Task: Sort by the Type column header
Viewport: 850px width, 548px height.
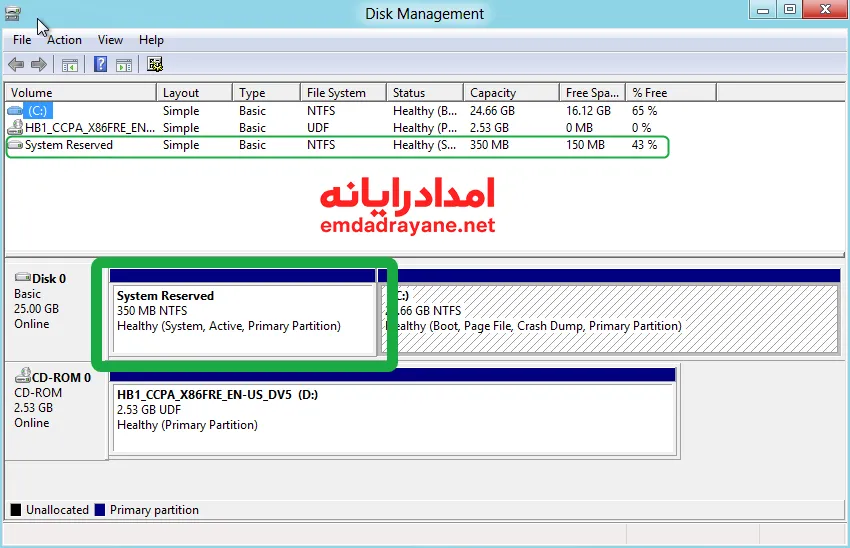Action: click(x=266, y=93)
